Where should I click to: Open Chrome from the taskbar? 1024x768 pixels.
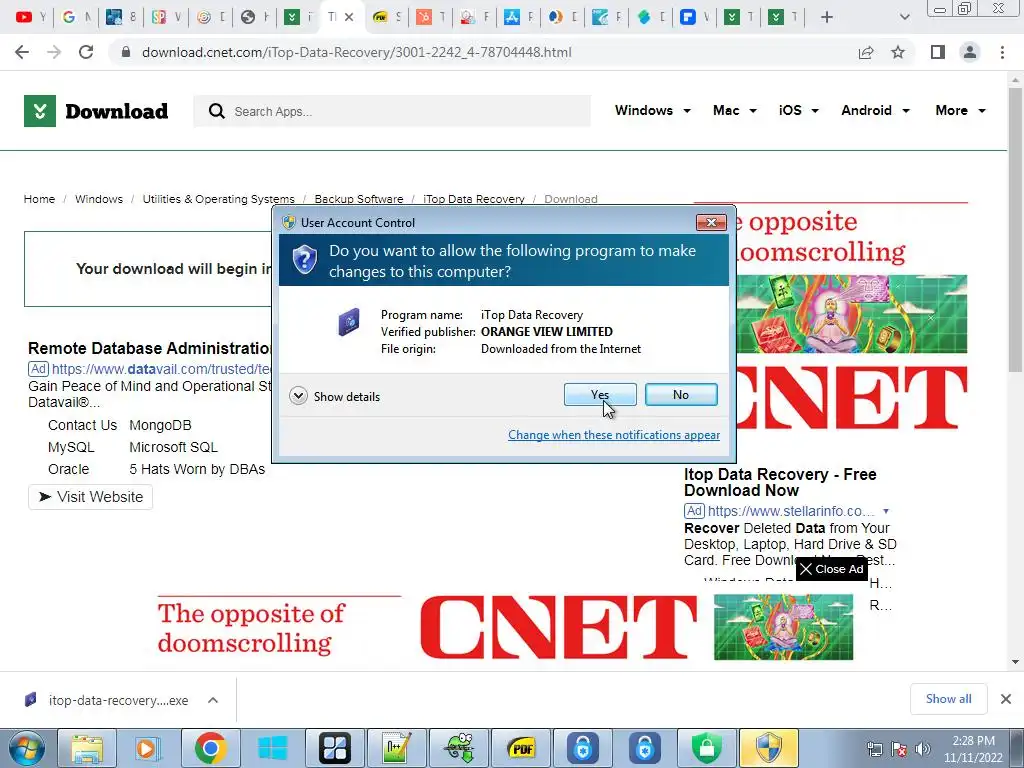pos(210,748)
